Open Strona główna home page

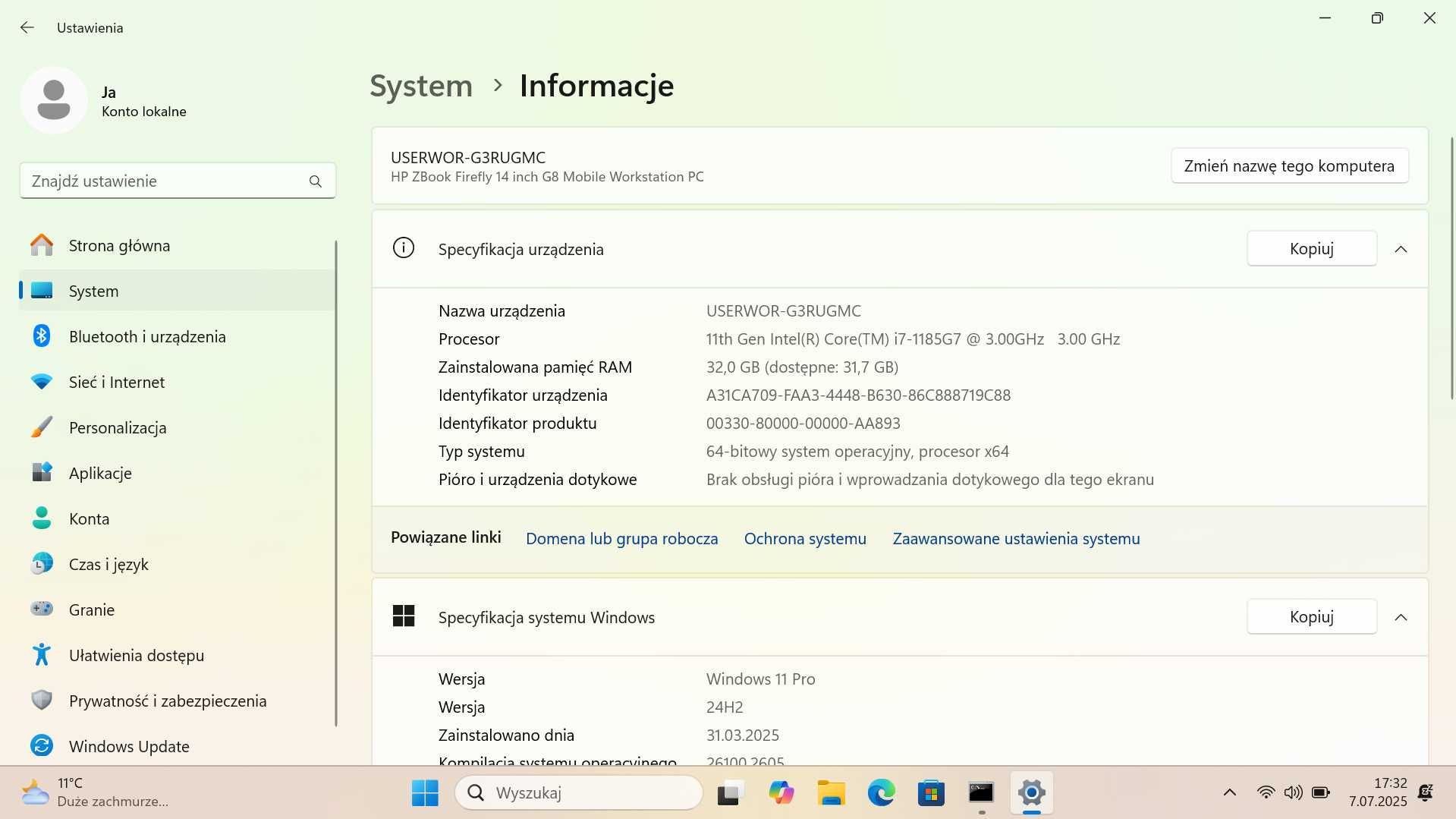[178, 245]
